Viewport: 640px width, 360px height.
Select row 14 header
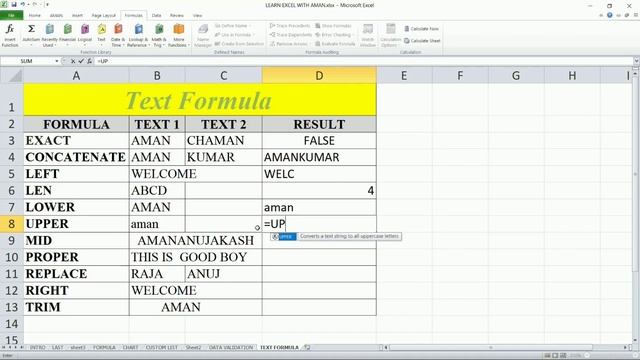pyautogui.click(x=11, y=324)
